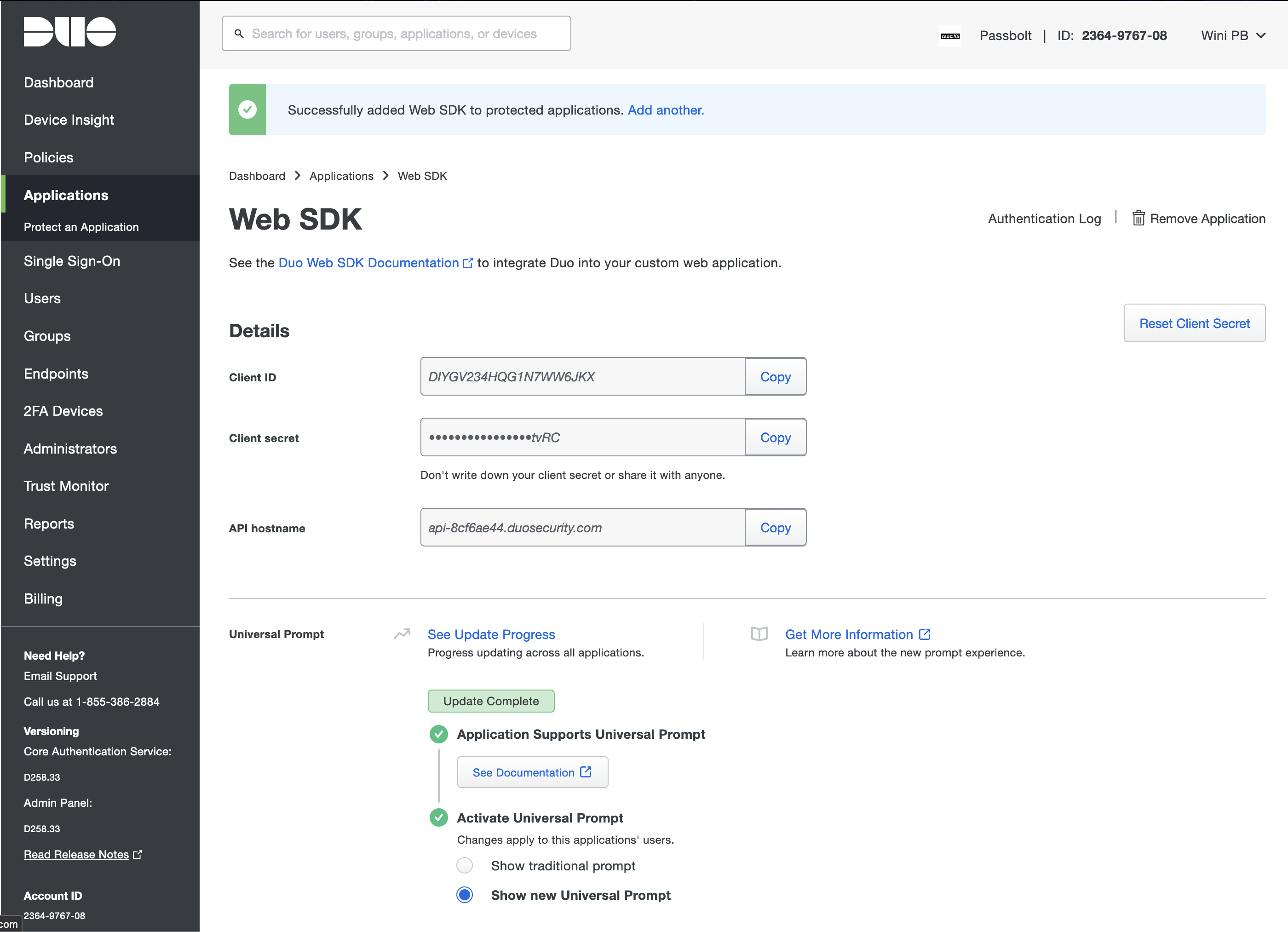The image size is (1288, 932).
Task: Click the external icon on See Documentation button
Action: (x=586, y=772)
